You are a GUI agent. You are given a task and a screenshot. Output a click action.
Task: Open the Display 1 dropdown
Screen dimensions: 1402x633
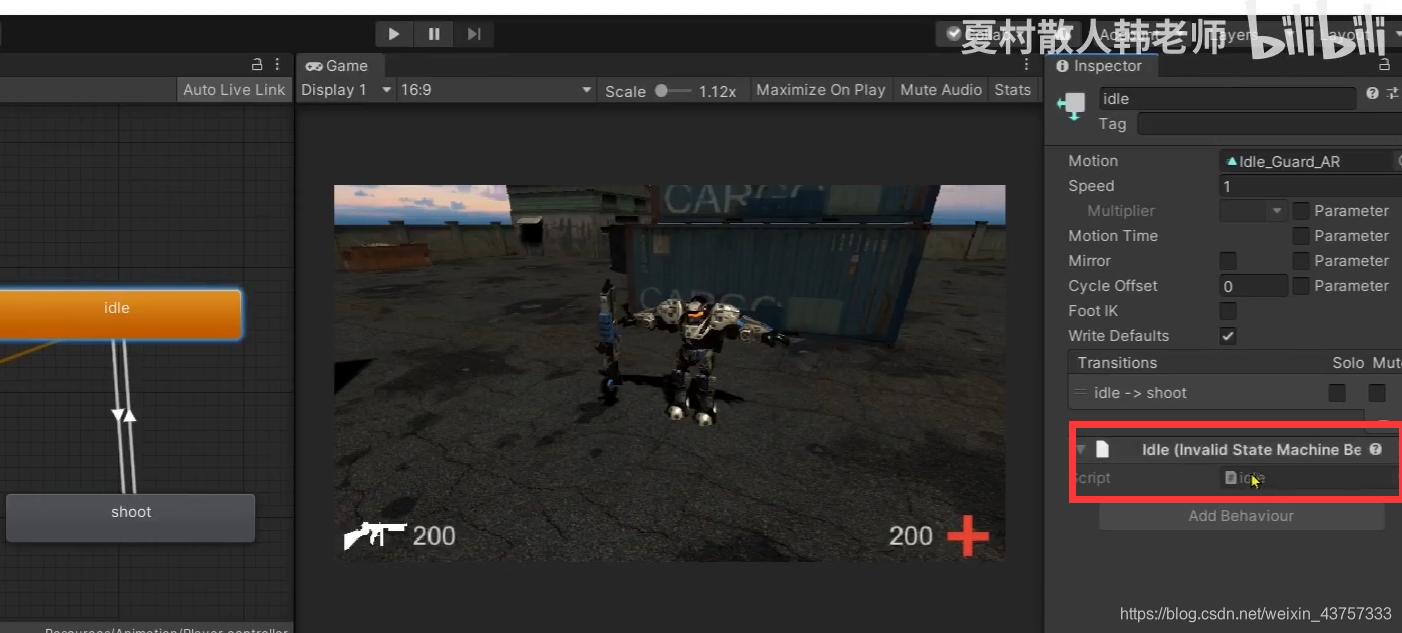(347, 90)
